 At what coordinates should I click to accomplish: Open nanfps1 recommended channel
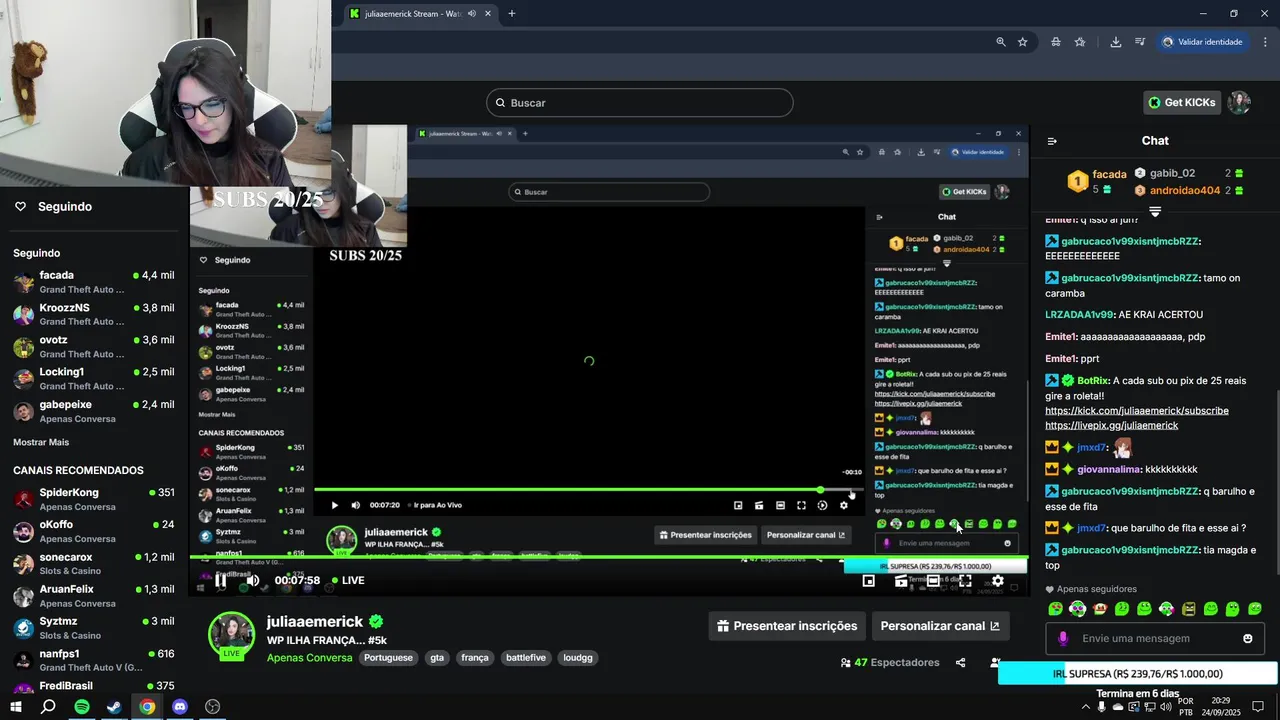(x=95, y=660)
